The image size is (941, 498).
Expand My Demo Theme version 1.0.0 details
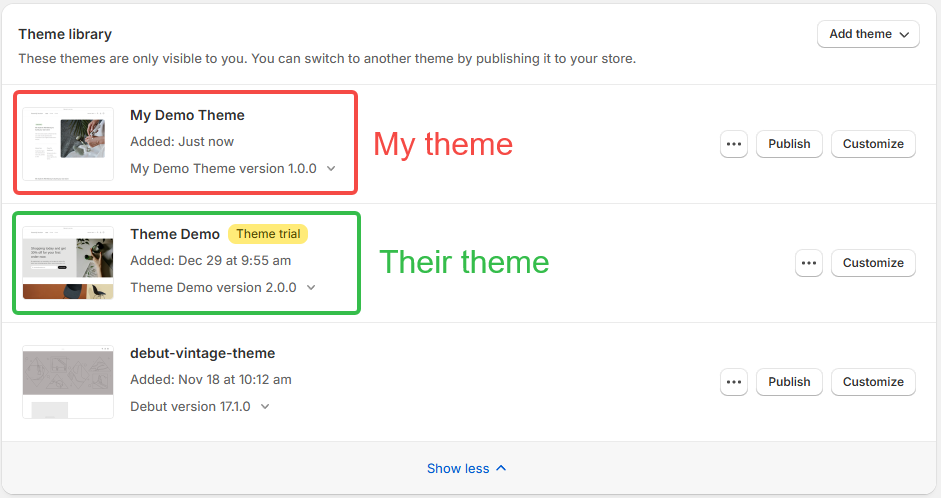pos(331,169)
